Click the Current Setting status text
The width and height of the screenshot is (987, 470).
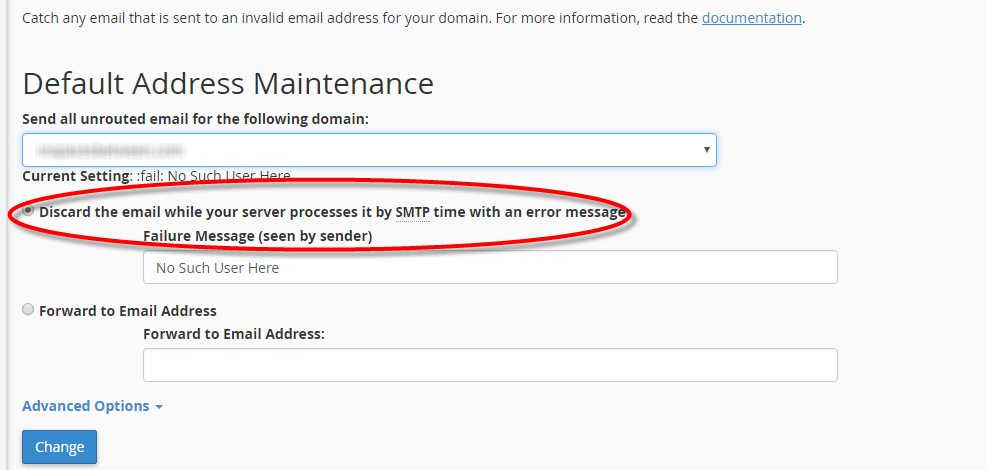point(156,176)
